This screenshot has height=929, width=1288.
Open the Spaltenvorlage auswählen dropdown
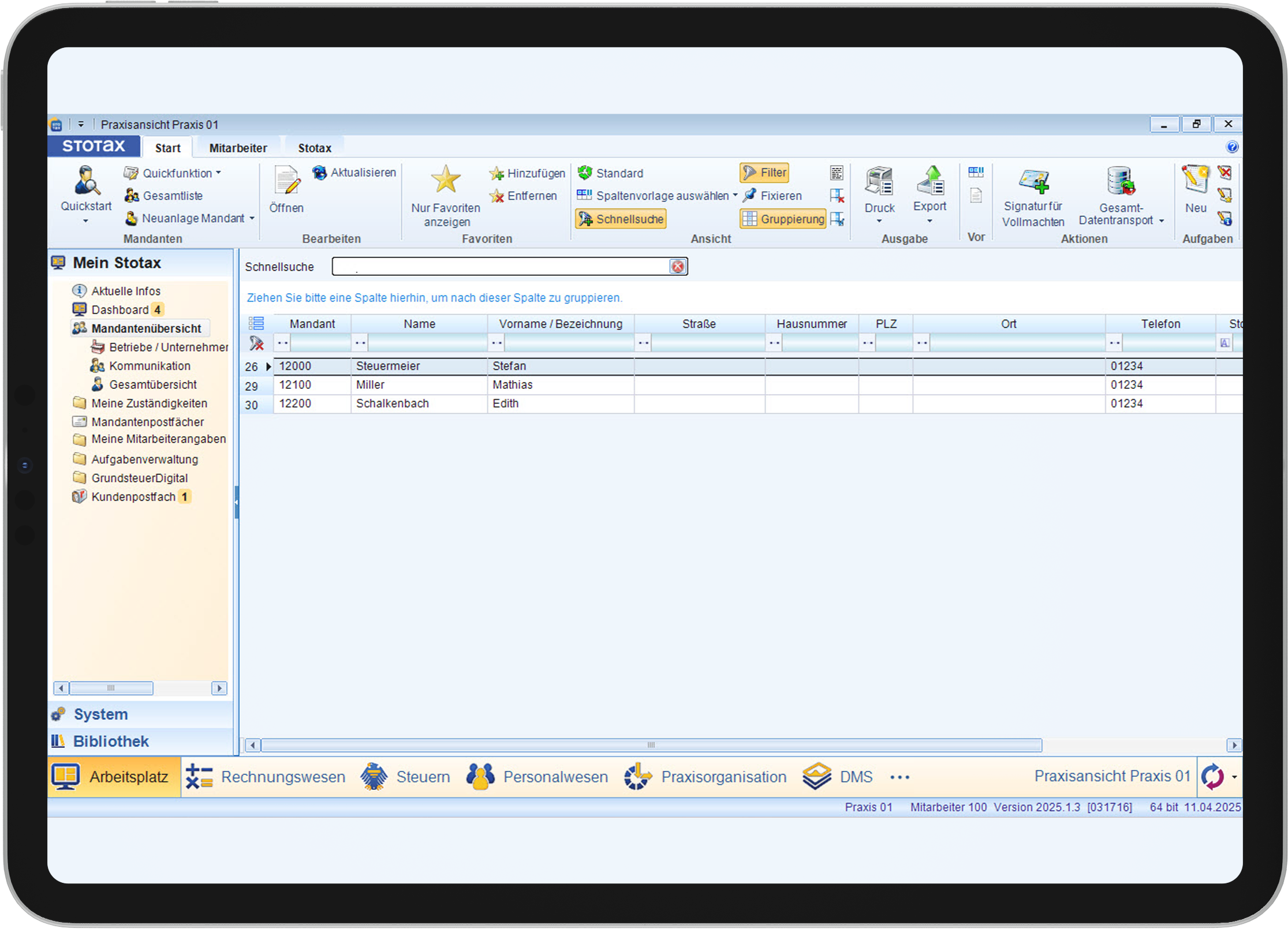click(657, 196)
